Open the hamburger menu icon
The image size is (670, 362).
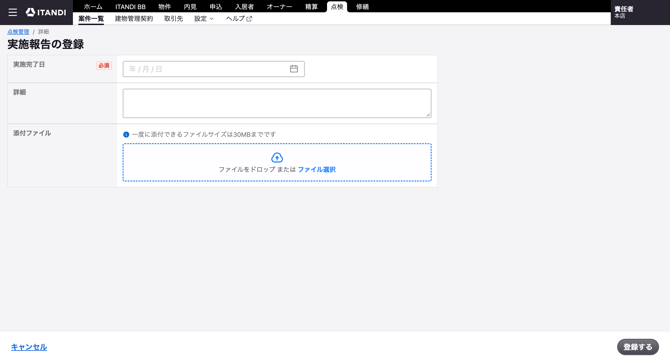coord(13,12)
